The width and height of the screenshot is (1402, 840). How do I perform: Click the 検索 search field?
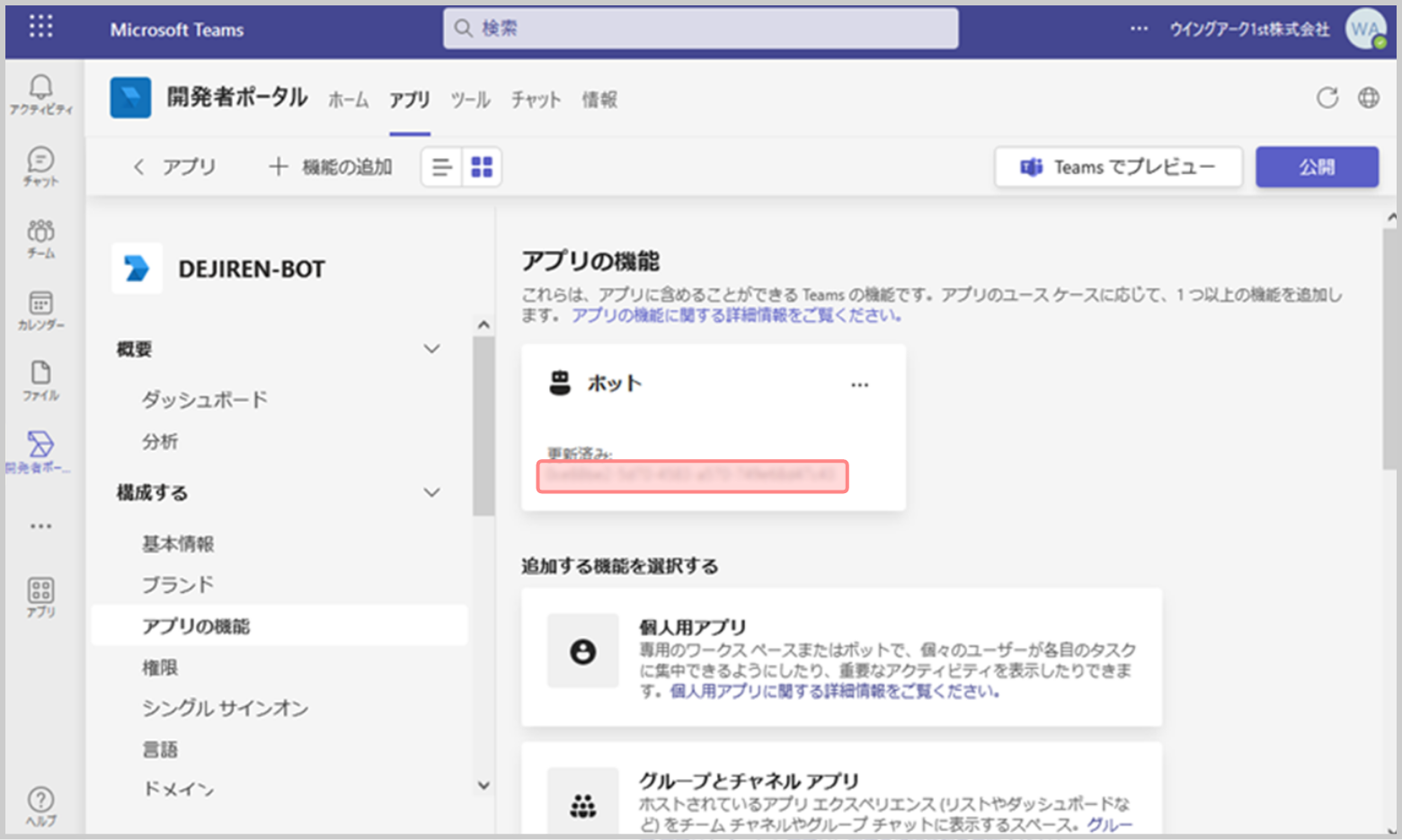pos(701,29)
